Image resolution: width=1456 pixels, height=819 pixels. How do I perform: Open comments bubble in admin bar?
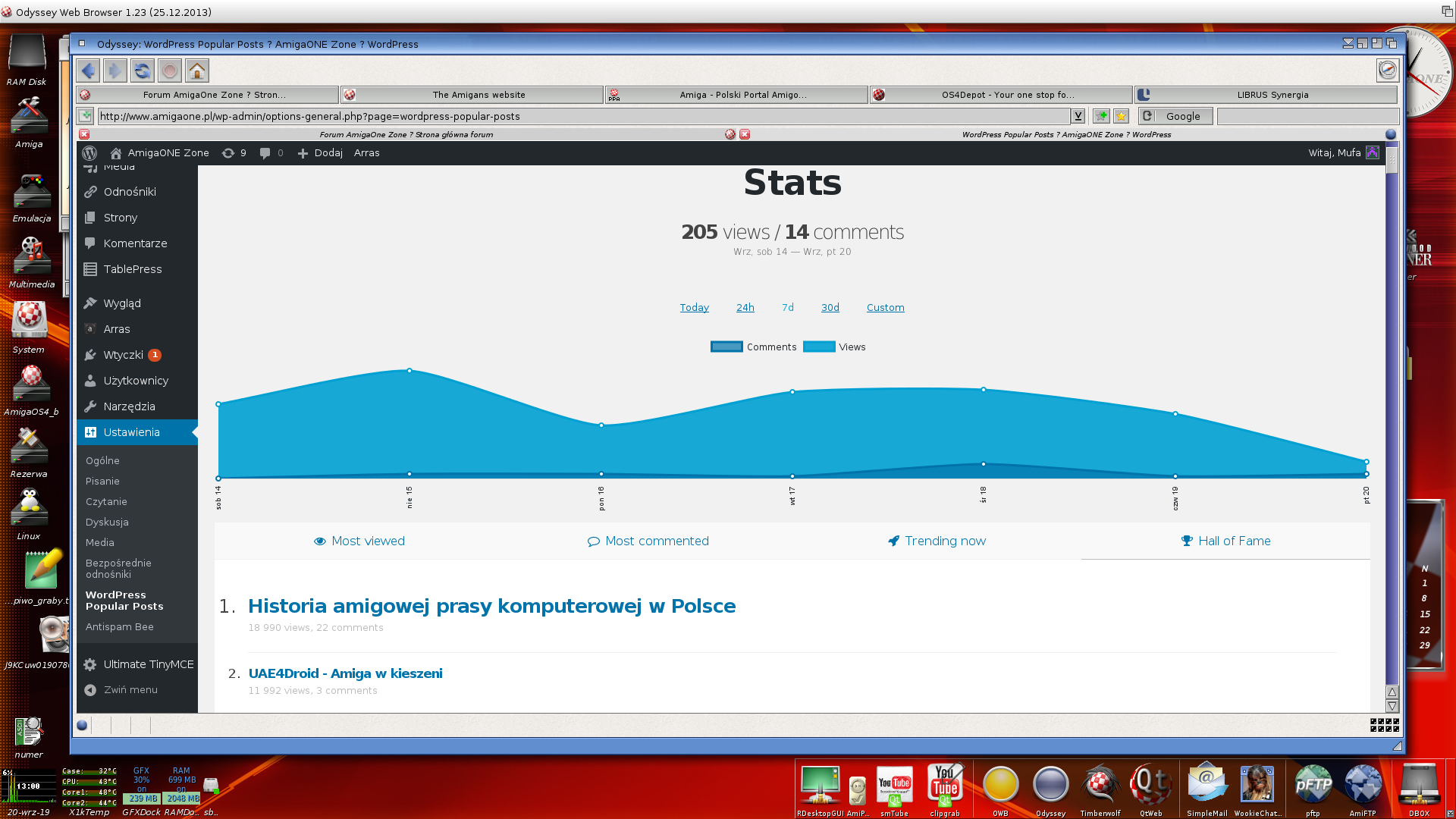click(x=271, y=153)
